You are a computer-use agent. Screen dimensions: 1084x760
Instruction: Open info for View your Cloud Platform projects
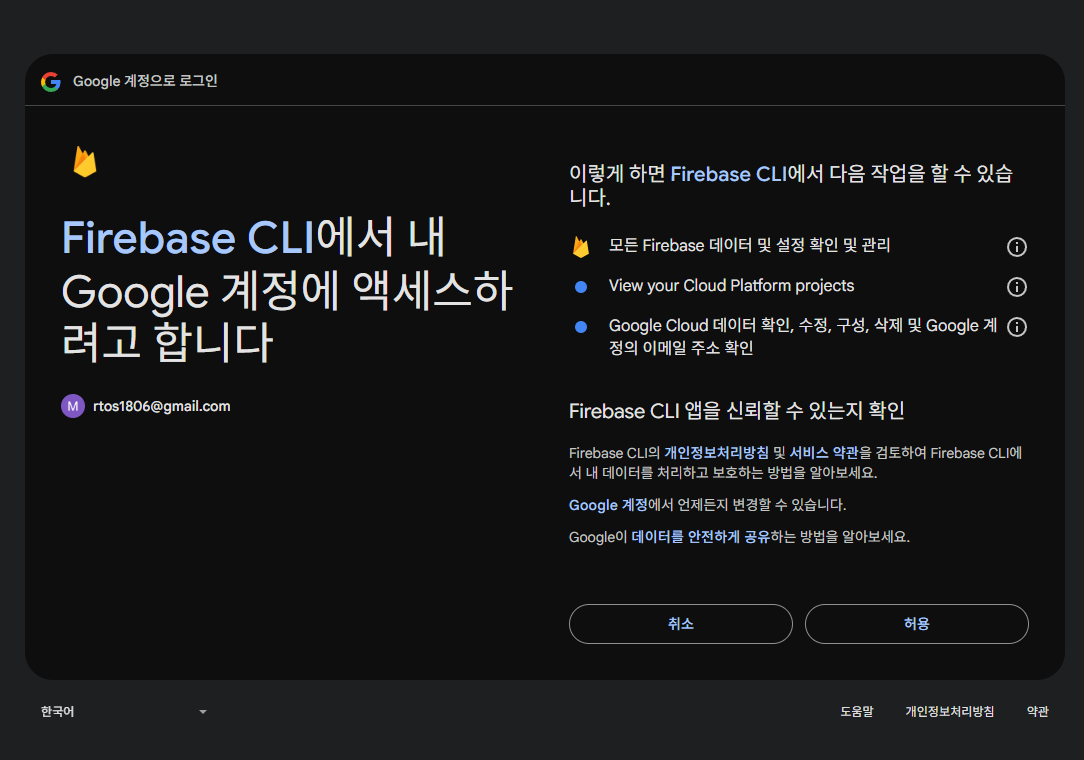[x=1016, y=287]
